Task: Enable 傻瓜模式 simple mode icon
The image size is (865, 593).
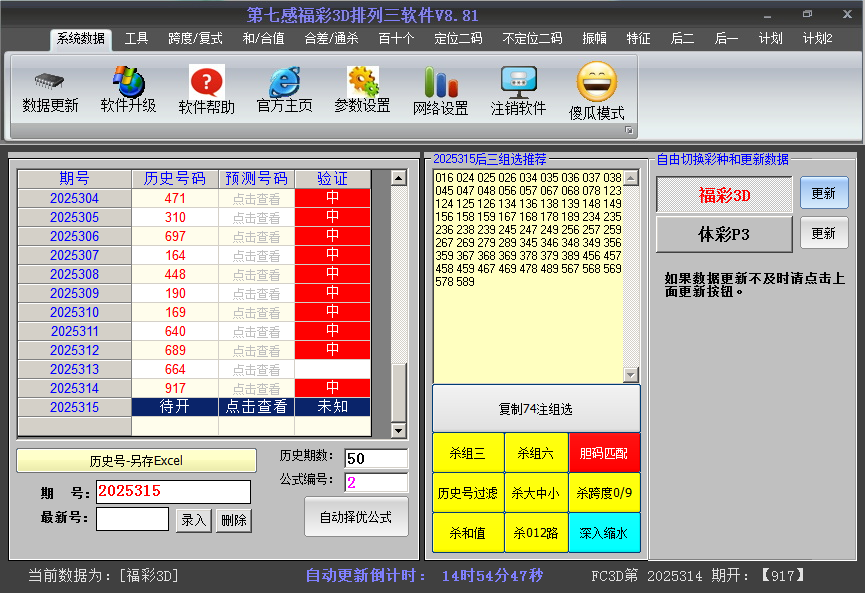Action: (595, 90)
